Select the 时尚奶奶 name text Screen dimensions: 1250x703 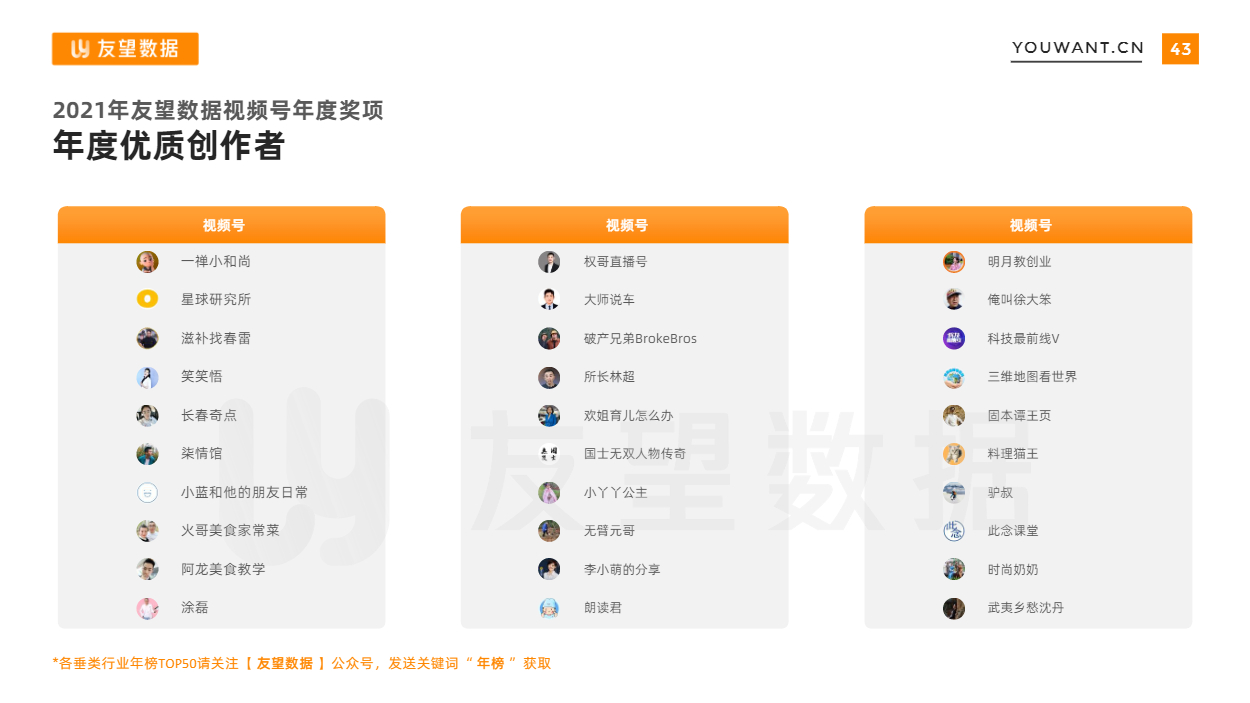click(1013, 570)
